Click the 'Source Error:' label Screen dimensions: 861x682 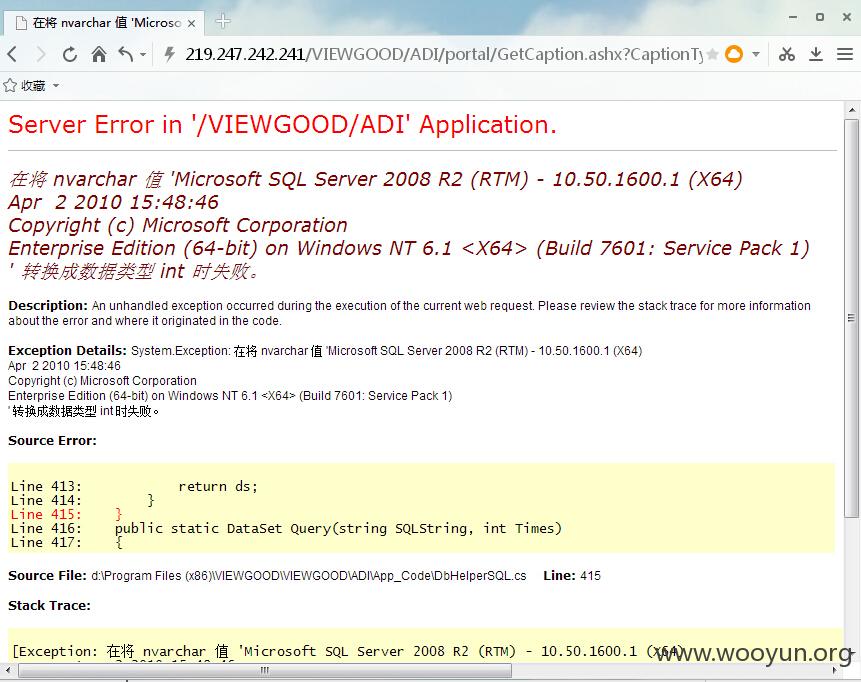point(52,440)
